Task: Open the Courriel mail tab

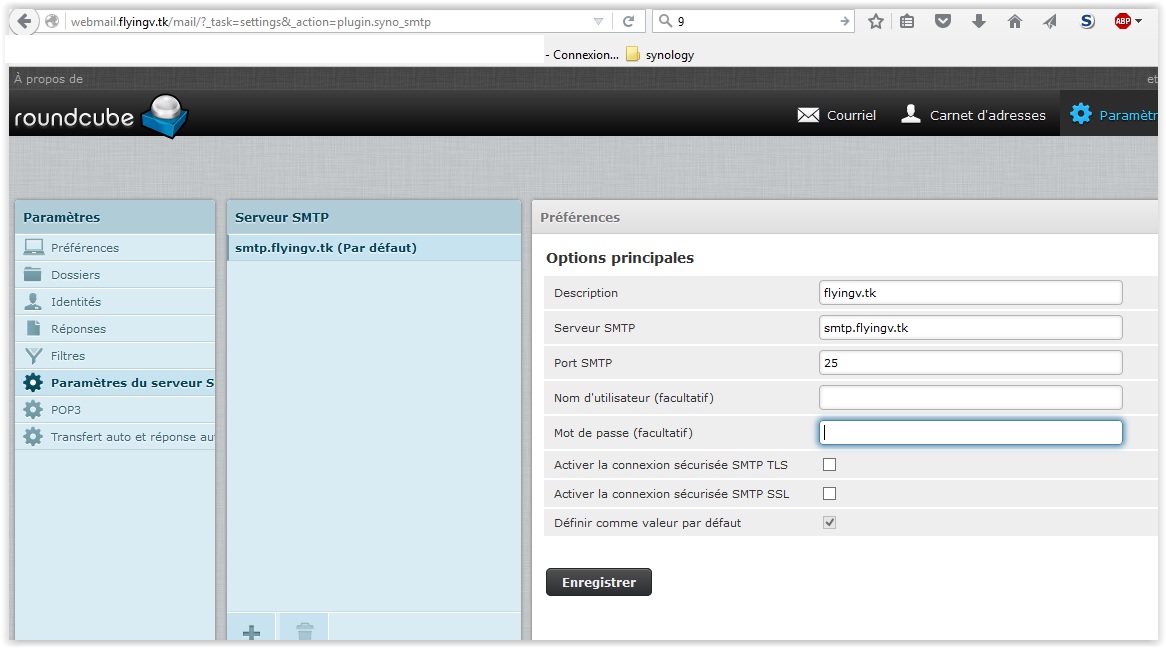Action: click(837, 115)
